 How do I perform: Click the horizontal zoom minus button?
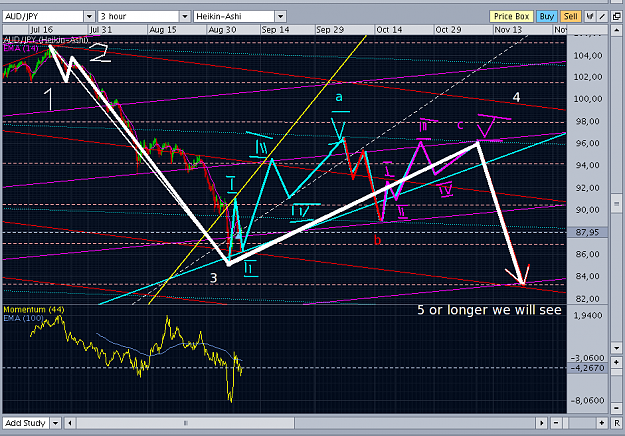coord(556,423)
